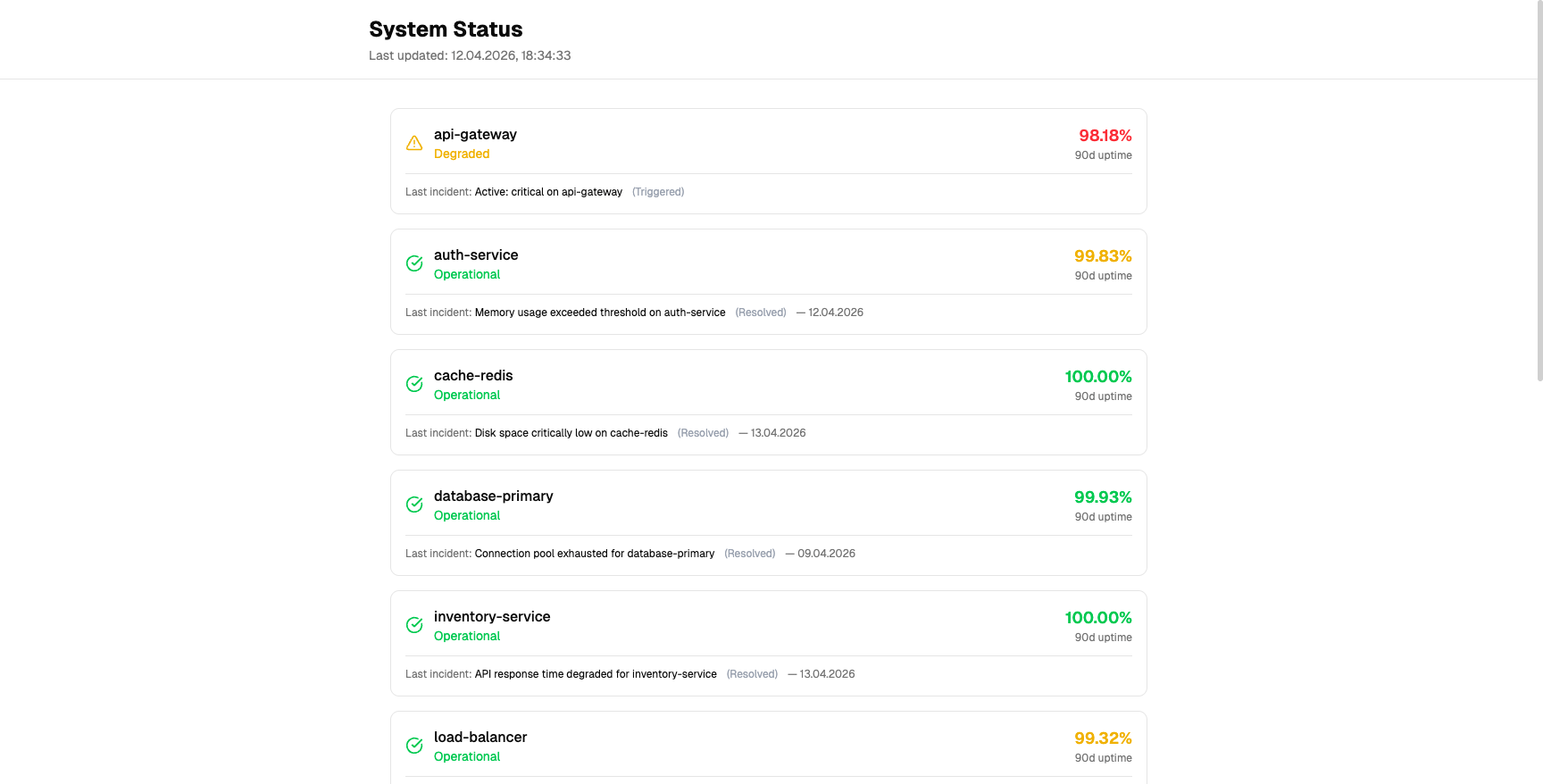Click the inventory-service Operational status label

[x=467, y=636]
